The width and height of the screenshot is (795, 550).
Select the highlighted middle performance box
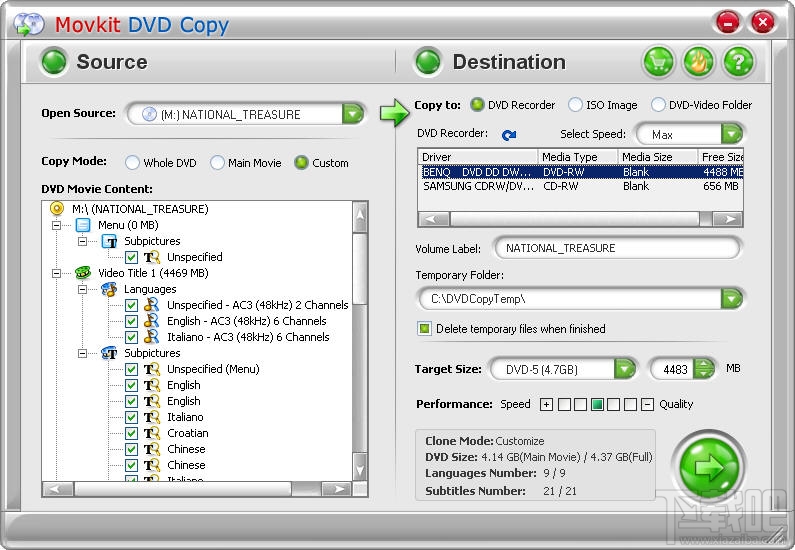(x=598, y=405)
